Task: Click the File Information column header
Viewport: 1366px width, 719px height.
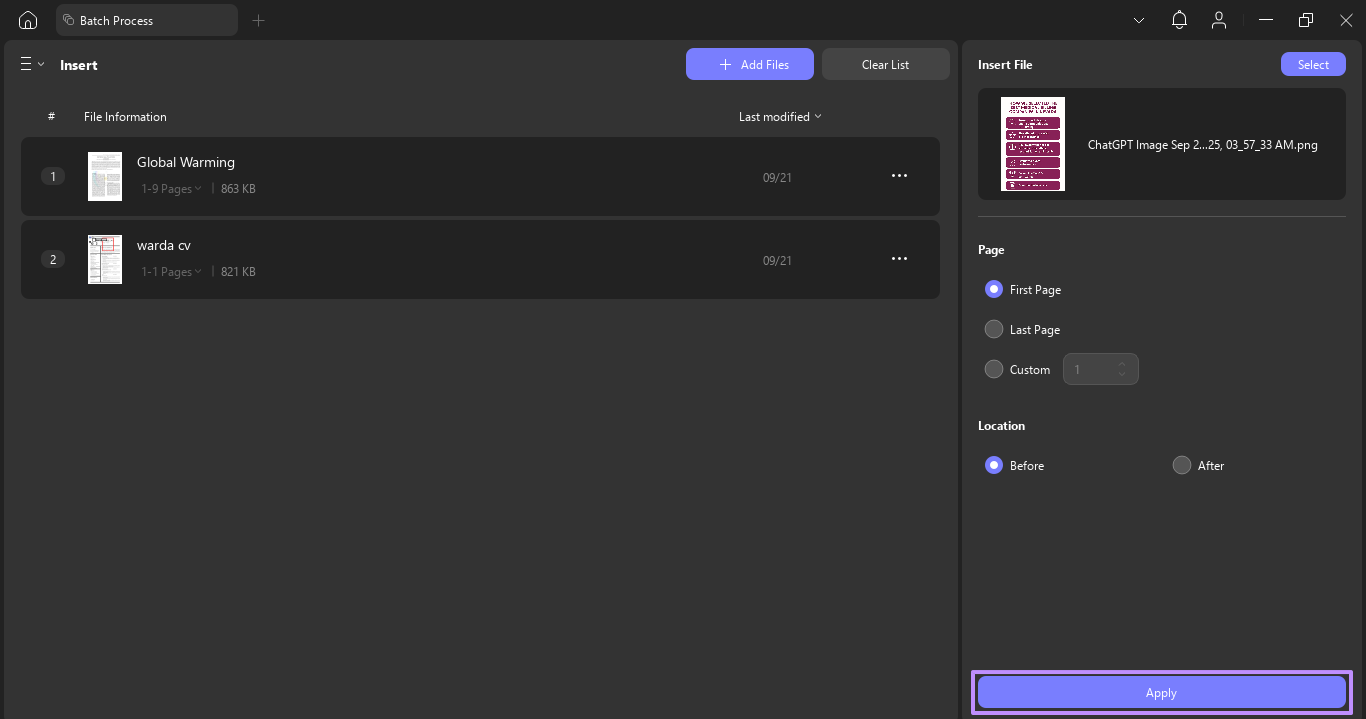Action: pyautogui.click(x=125, y=117)
